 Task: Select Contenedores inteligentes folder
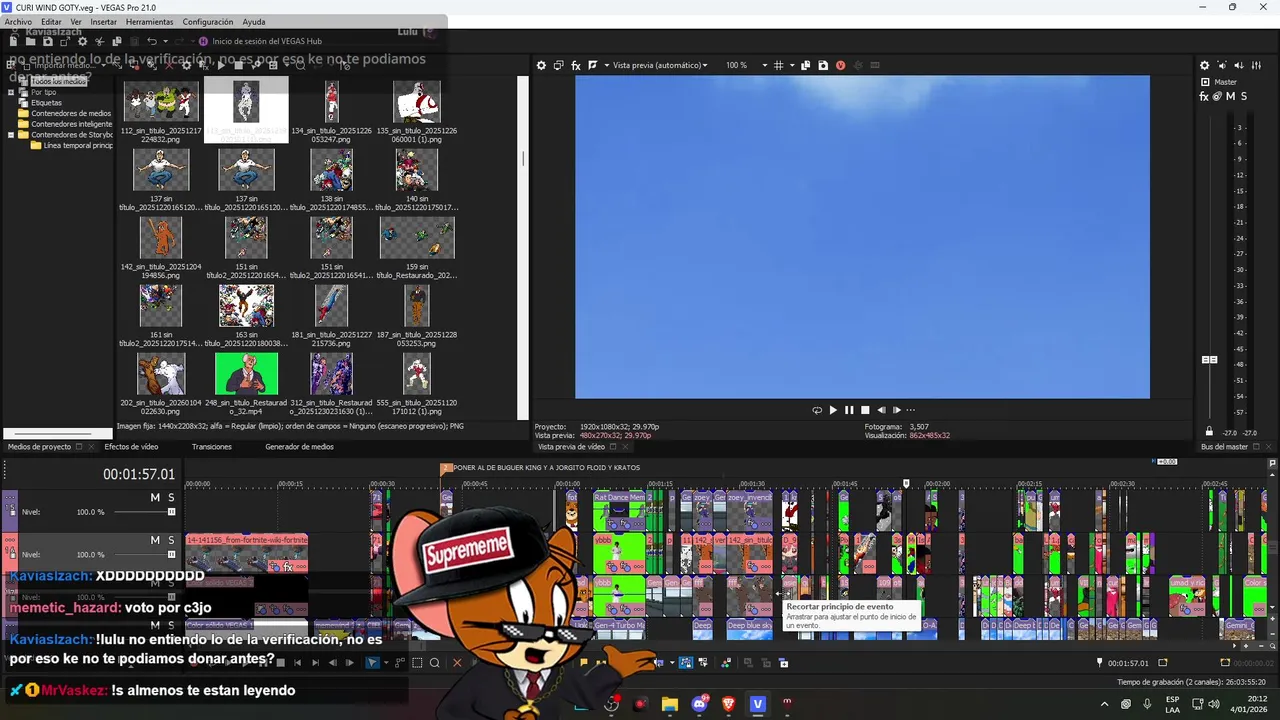coord(71,125)
